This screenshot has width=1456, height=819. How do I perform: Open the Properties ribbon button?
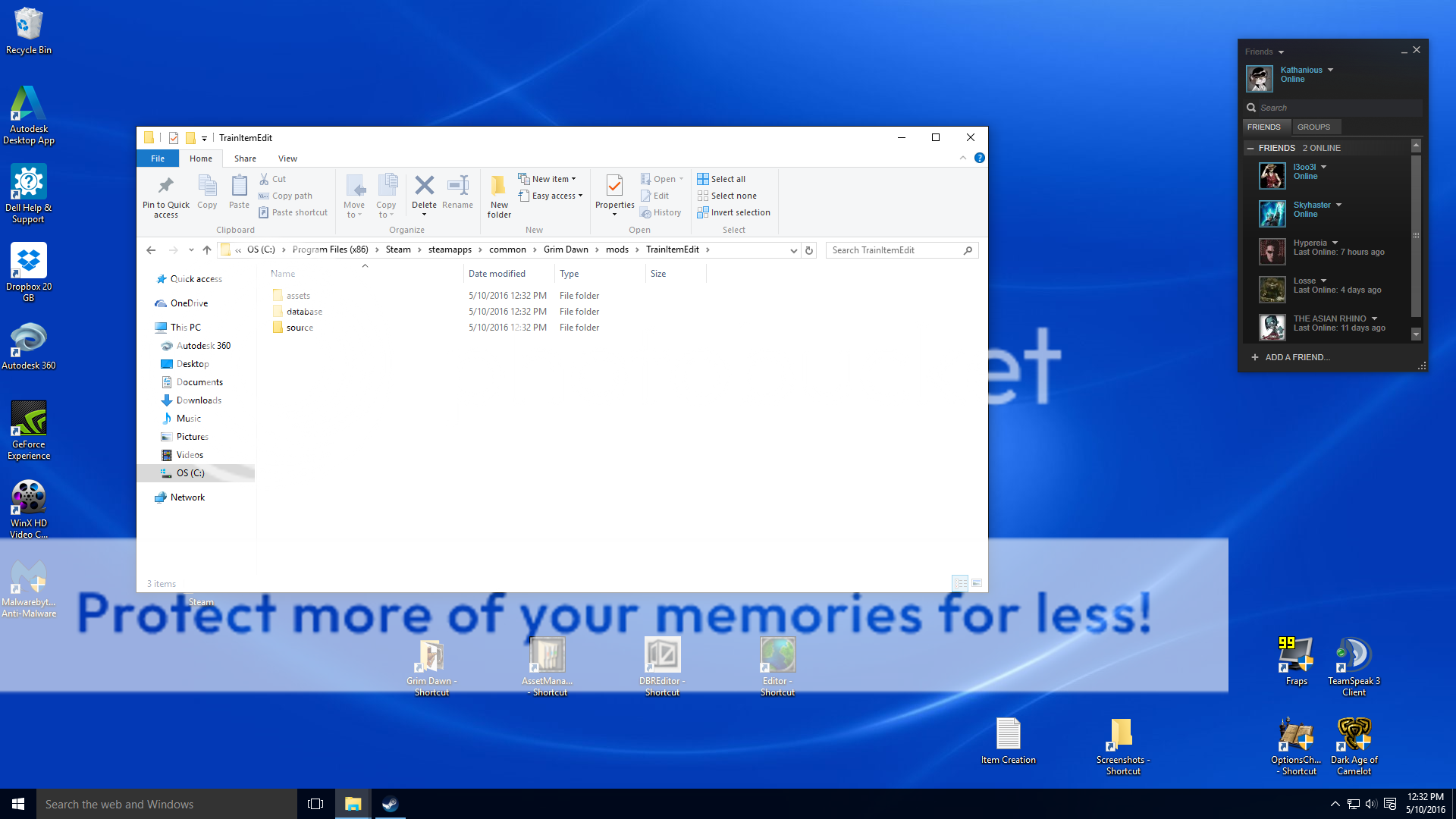coord(614,187)
